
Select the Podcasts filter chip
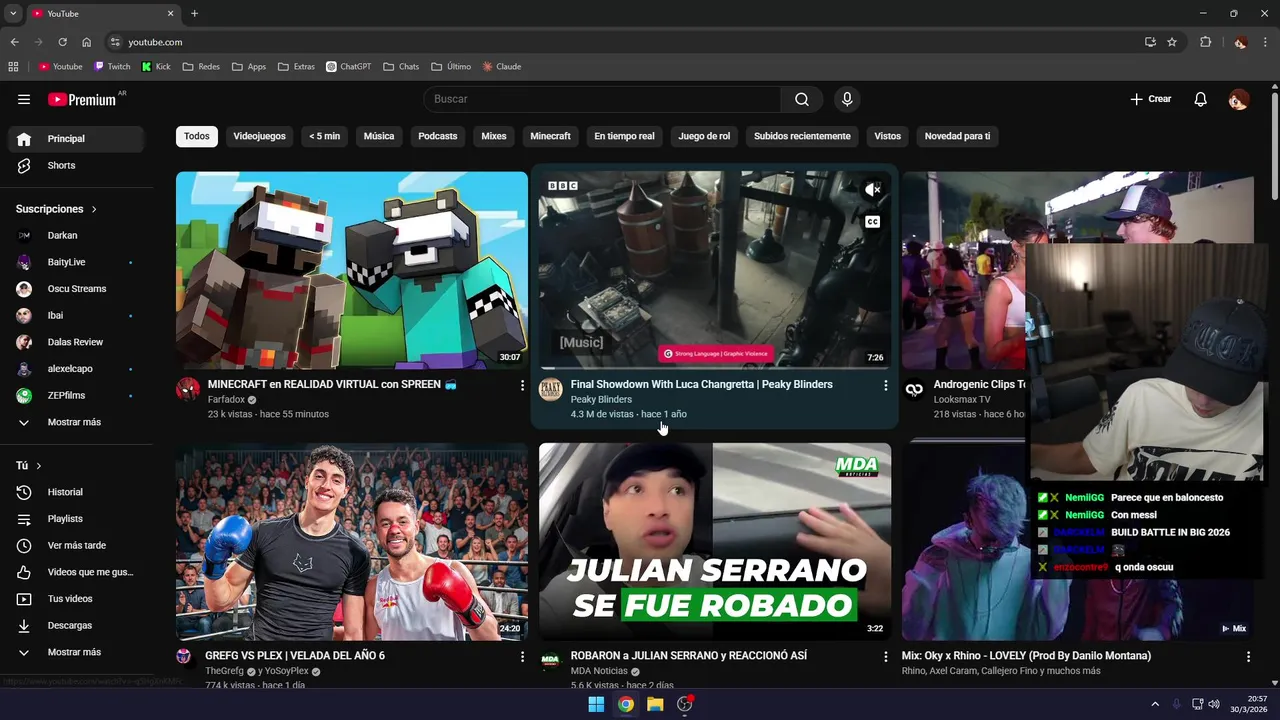coord(438,136)
